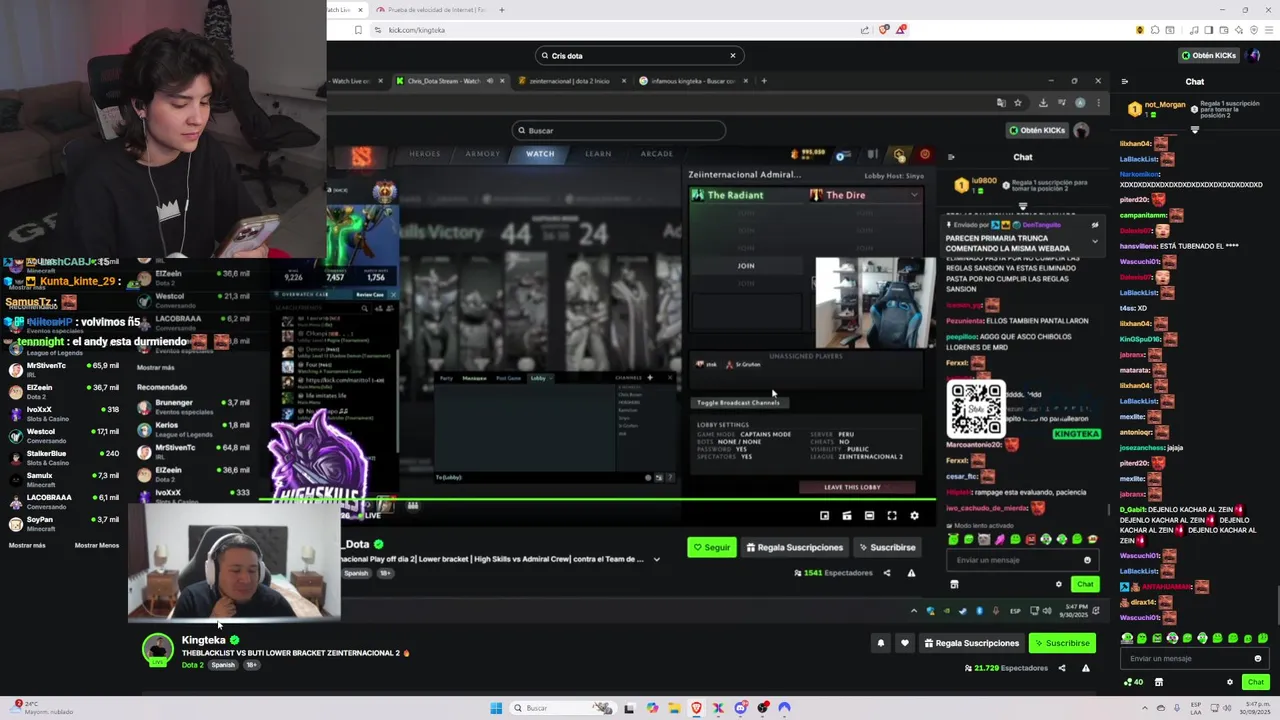Open the Dota WATCH menu tab
This screenshot has width=1280, height=720.
pos(540,154)
